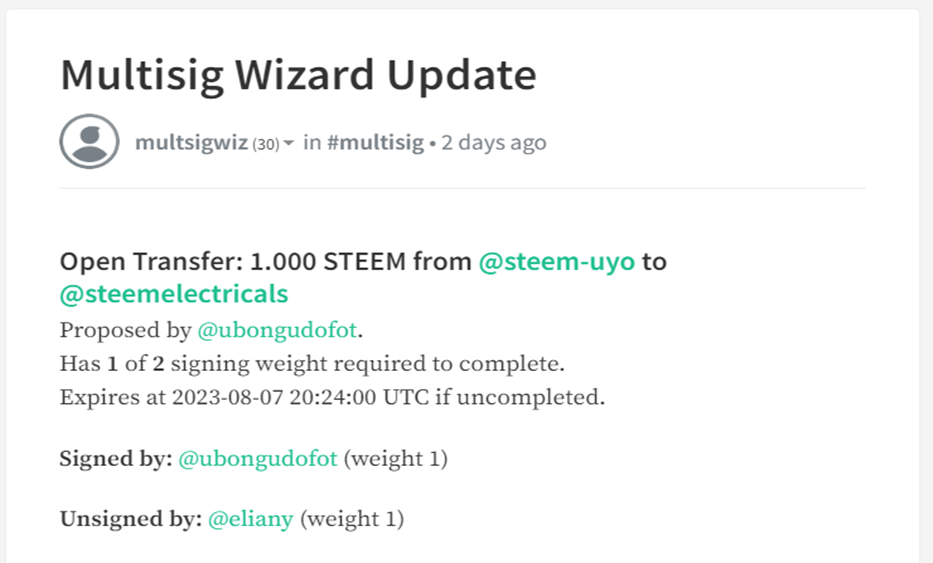Select the 'Multisig Wizard Update' post title
The image size is (933, 563).
pyautogui.click(x=298, y=76)
